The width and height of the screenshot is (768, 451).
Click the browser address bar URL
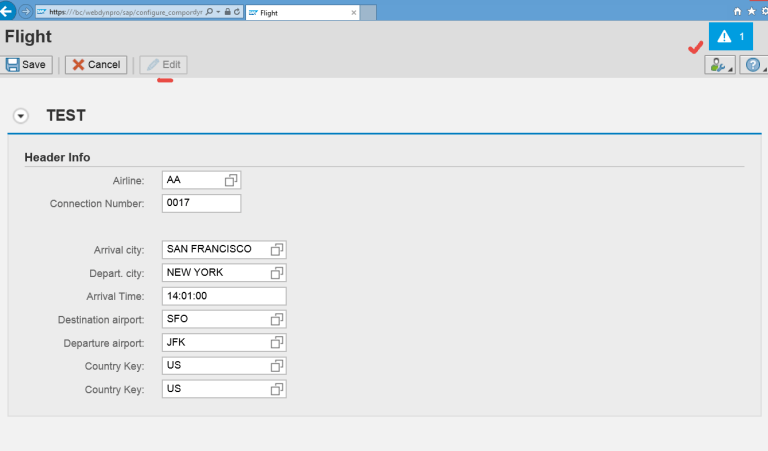click(125, 12)
